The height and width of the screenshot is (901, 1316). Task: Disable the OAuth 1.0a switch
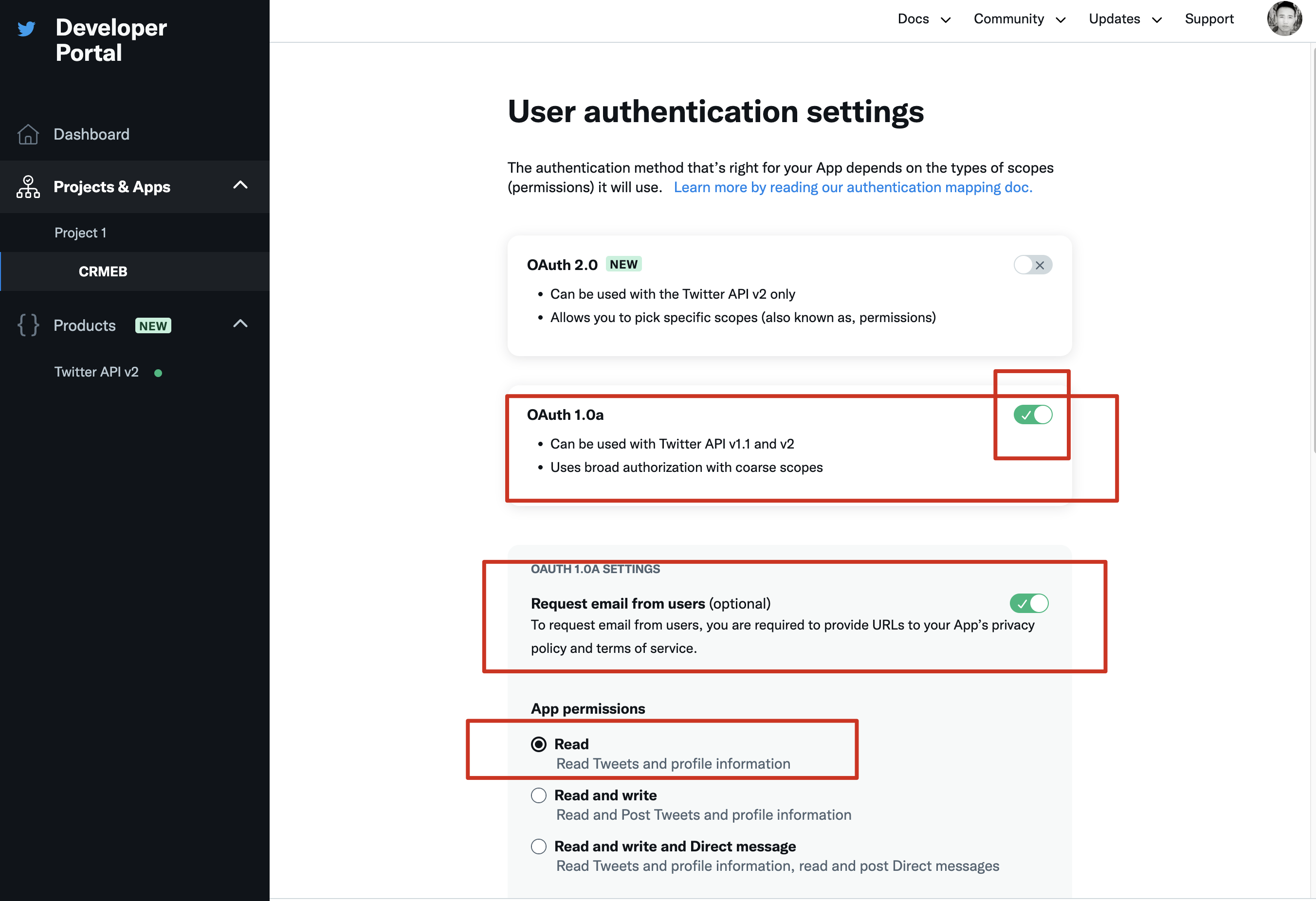click(x=1032, y=415)
